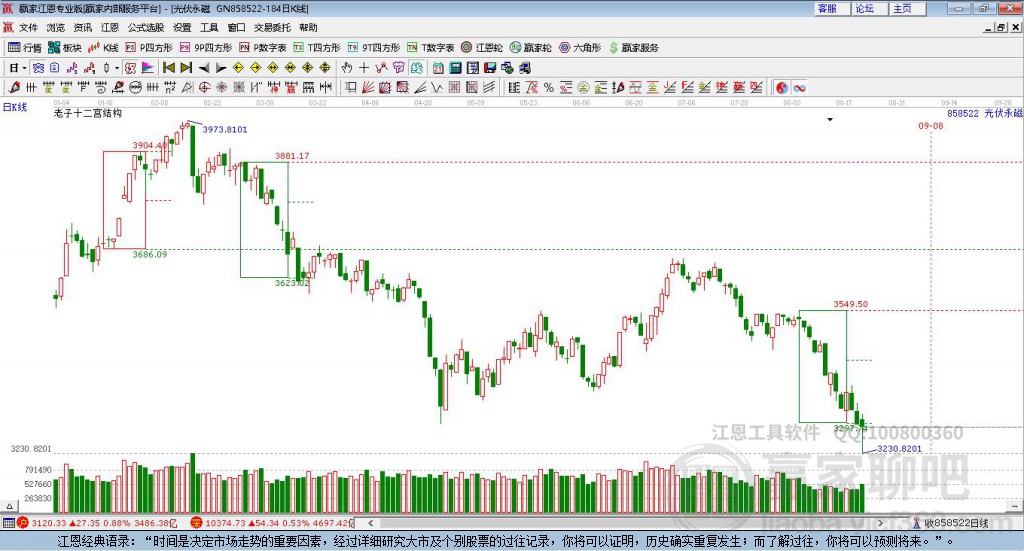Image resolution: width=1024 pixels, height=551 pixels.
Task: Select the crosshair cursor tool
Action: (x=364, y=68)
